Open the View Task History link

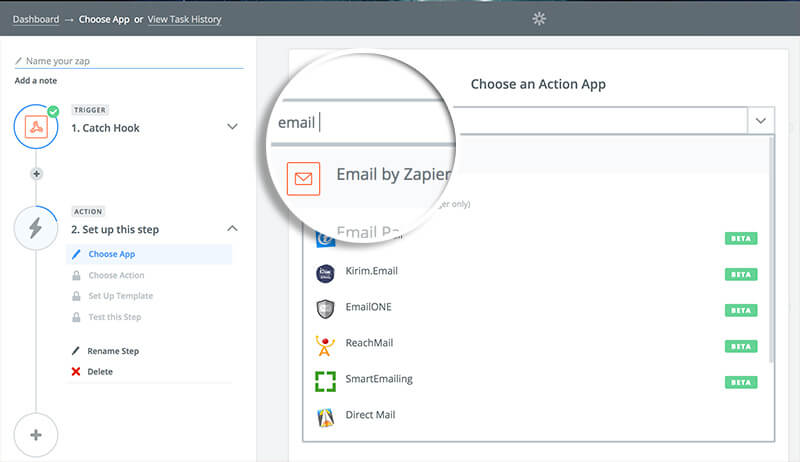(x=185, y=19)
